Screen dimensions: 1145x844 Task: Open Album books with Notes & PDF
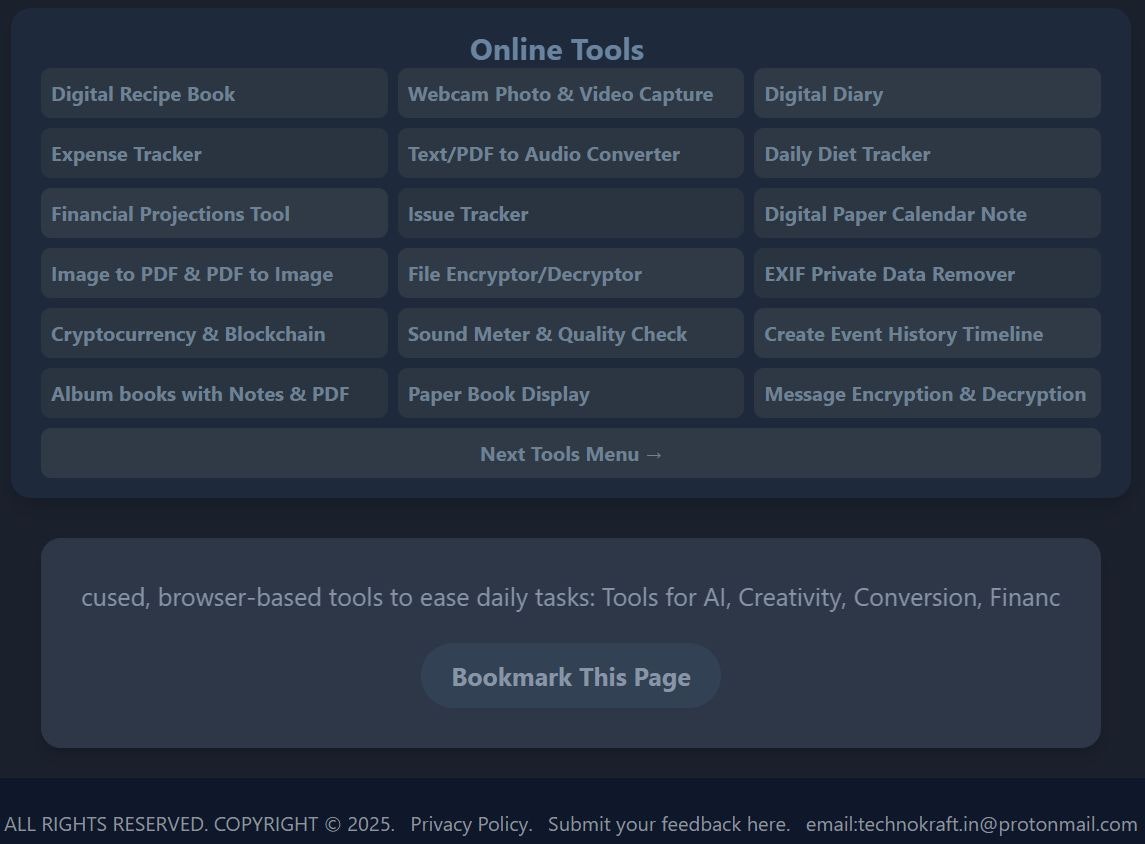coord(213,393)
